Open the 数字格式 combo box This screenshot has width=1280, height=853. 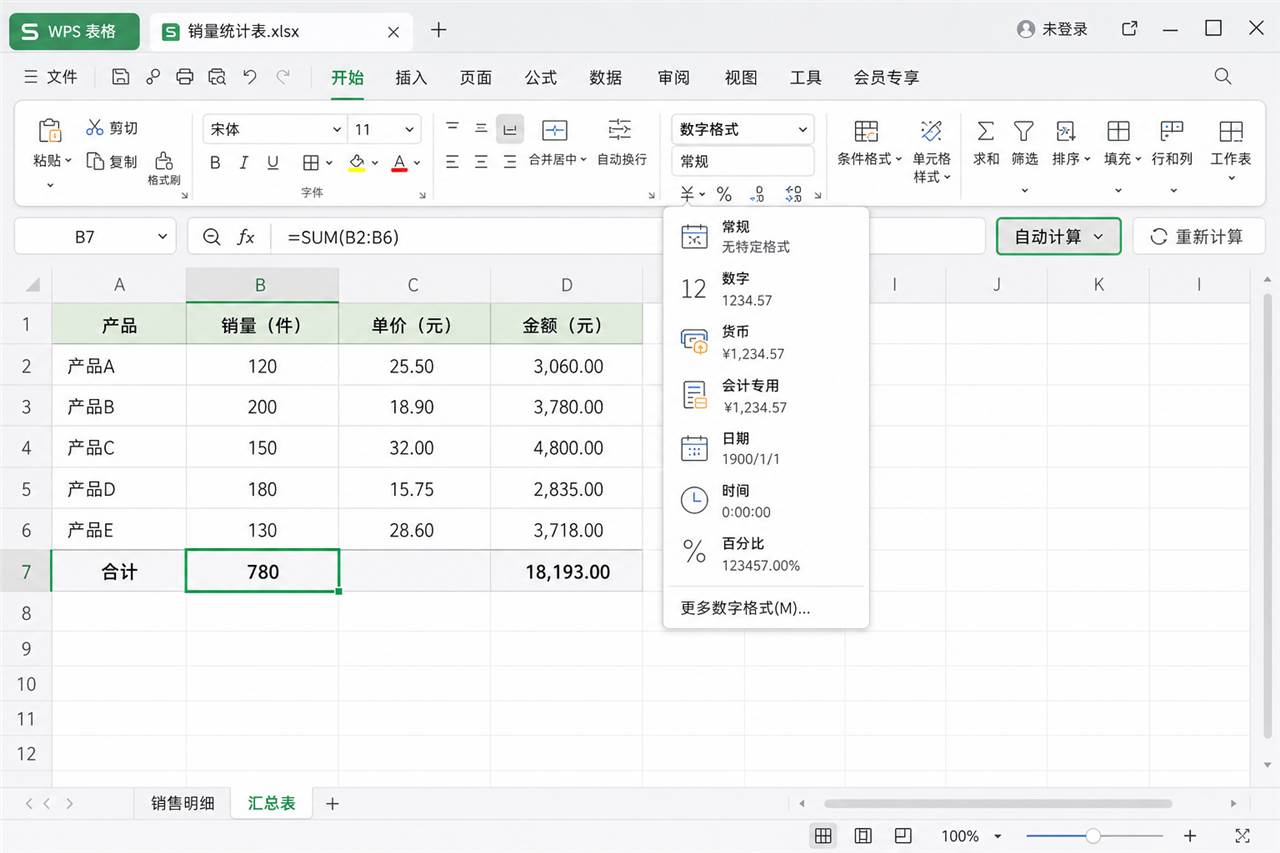743,129
